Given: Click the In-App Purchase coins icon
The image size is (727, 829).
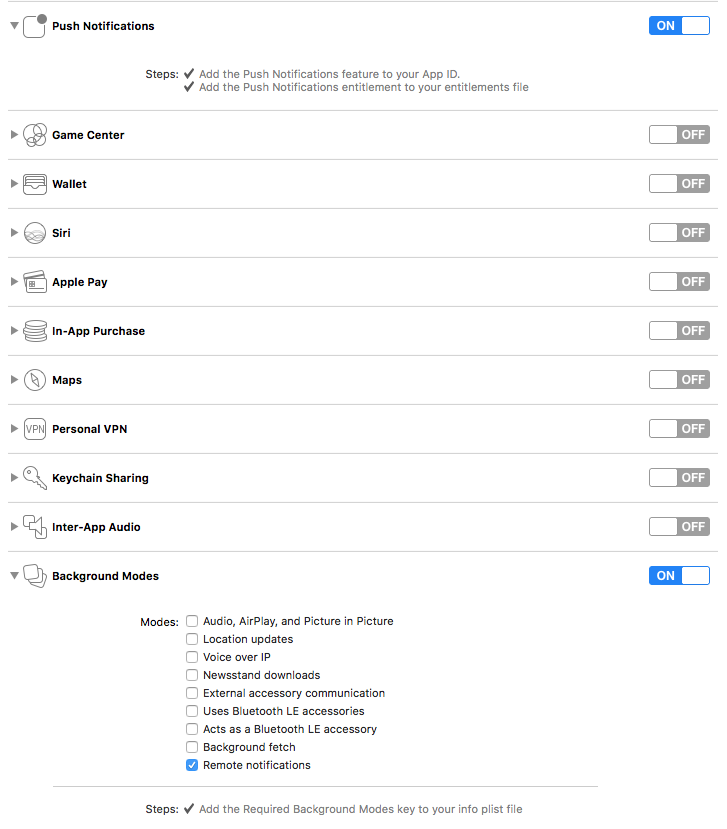Looking at the screenshot, I should coord(35,331).
